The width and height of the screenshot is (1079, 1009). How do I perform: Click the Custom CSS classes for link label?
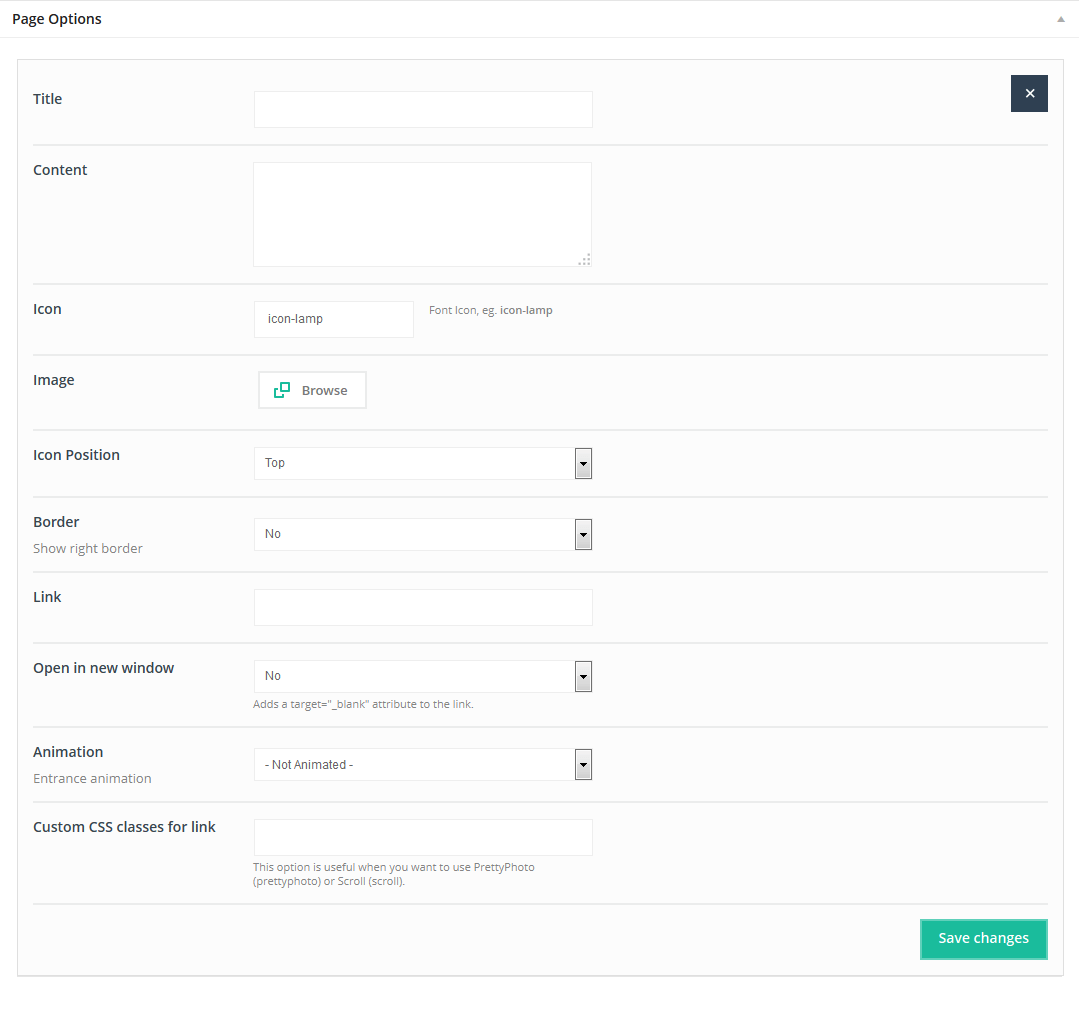(124, 827)
